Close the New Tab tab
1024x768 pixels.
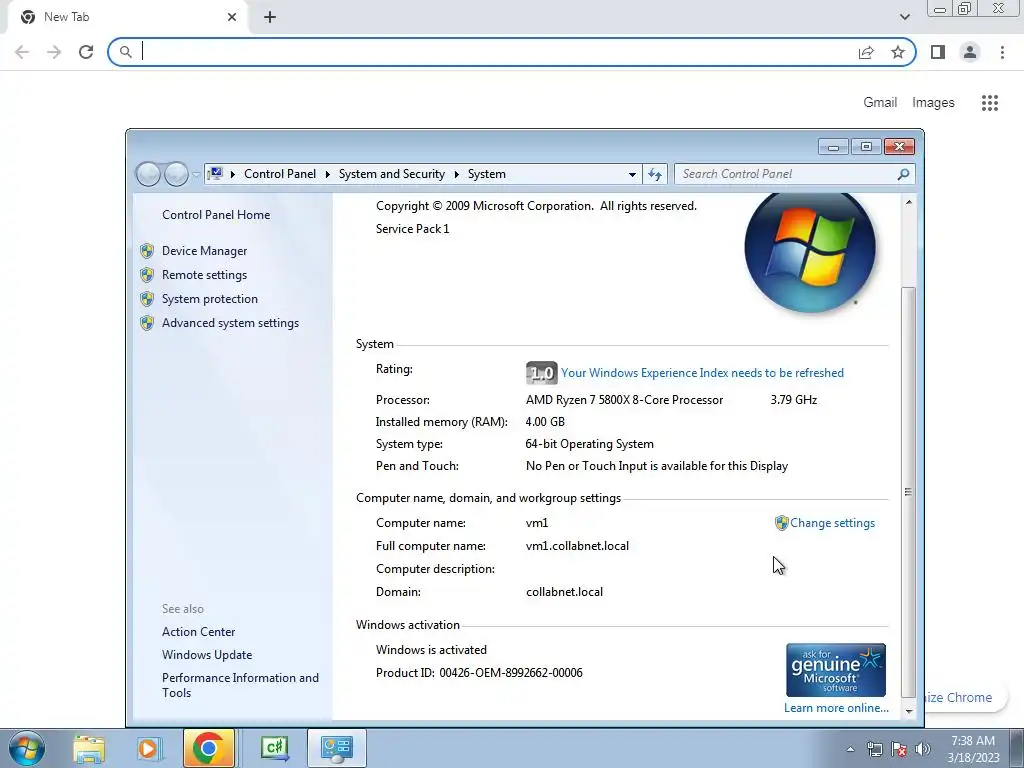click(x=232, y=17)
